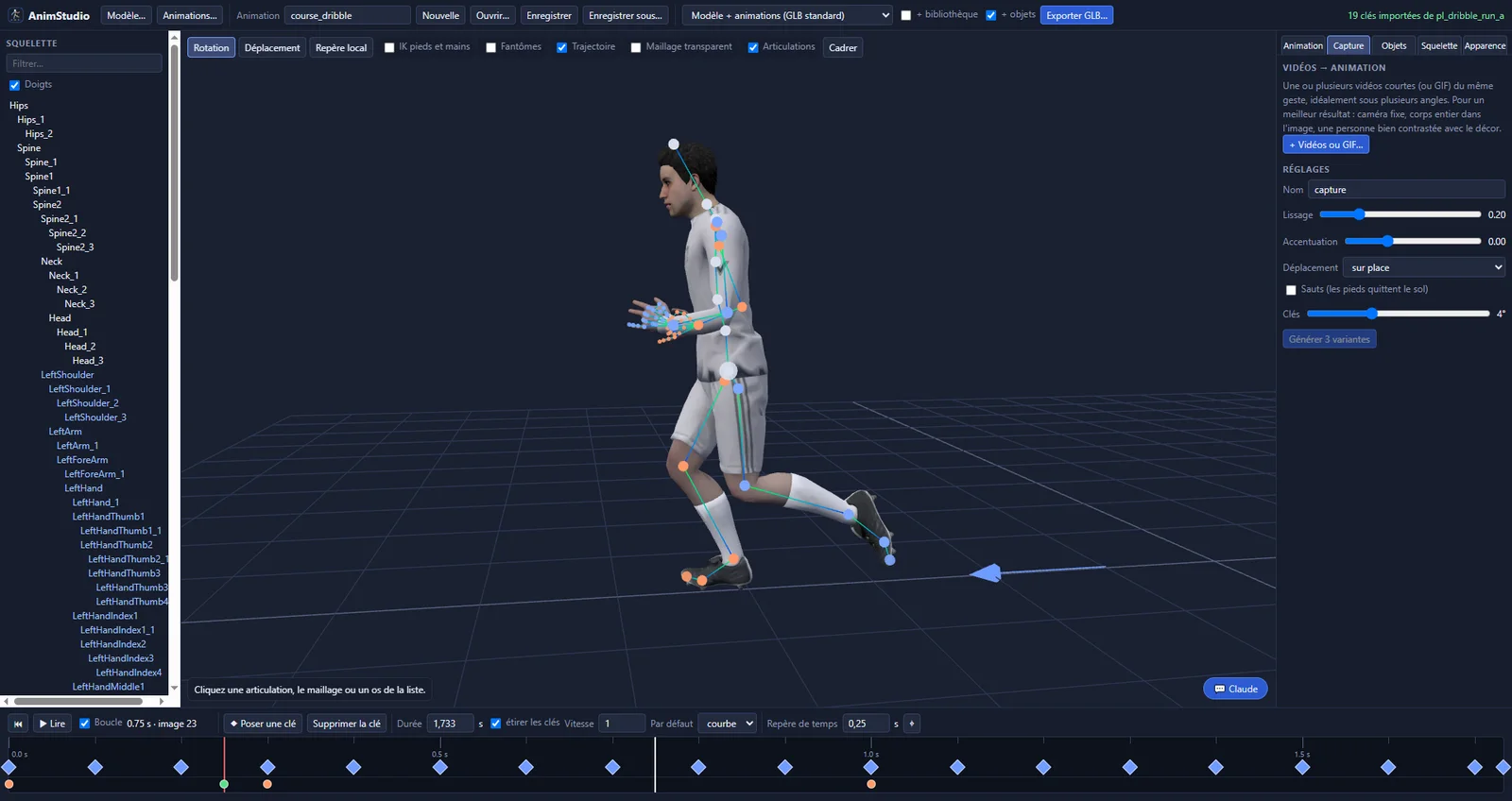Uncheck the Articulations checkbox
Viewport: 1512px width, 801px height.
(x=753, y=47)
